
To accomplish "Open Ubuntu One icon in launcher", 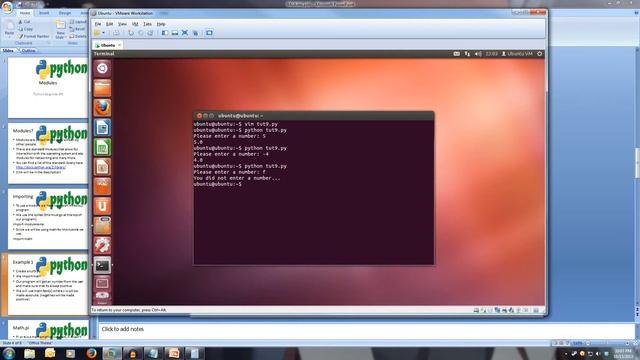I will (102, 206).
